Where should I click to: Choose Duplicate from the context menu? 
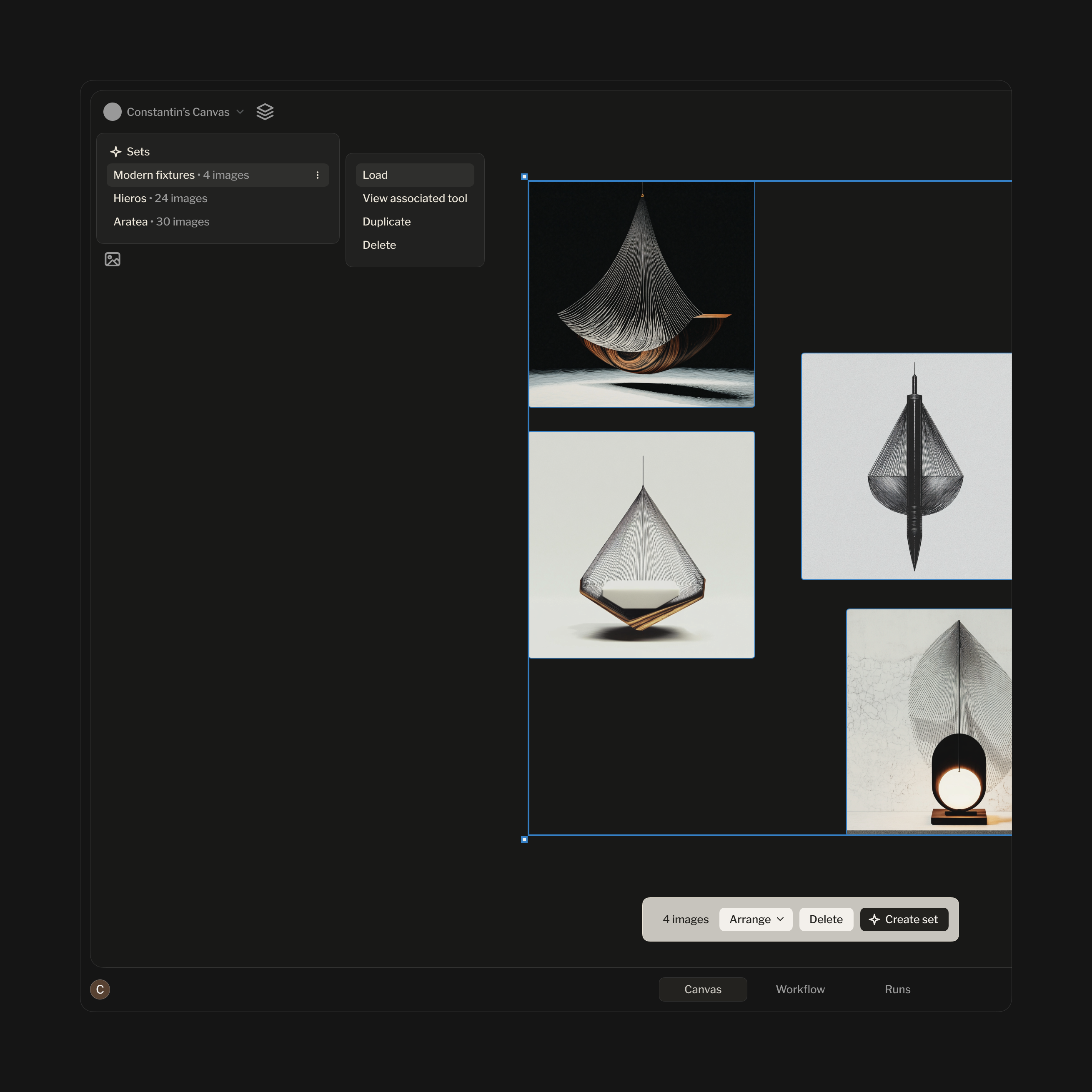[415, 222]
